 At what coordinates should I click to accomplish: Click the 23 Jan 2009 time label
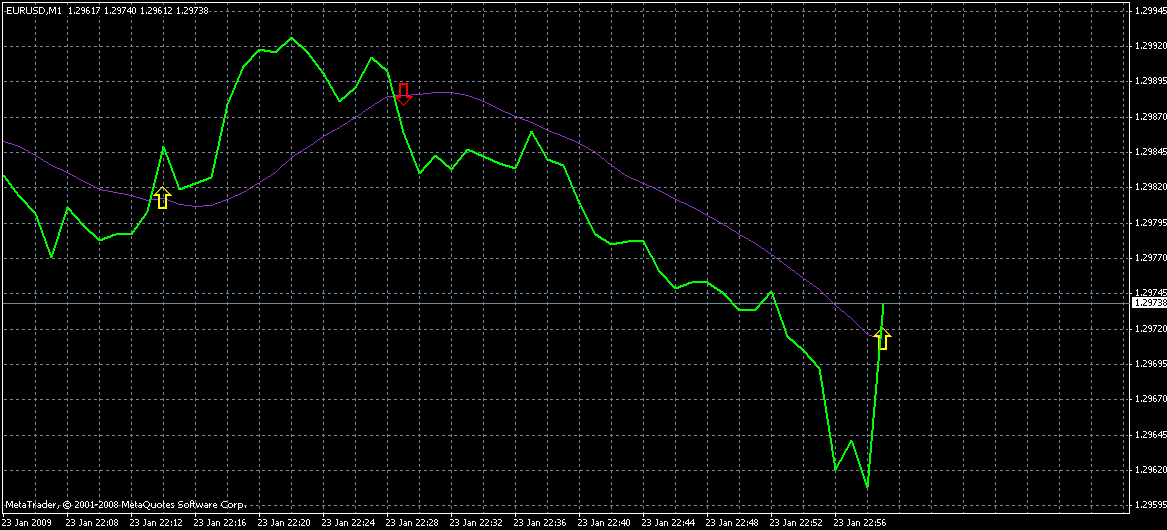25,523
